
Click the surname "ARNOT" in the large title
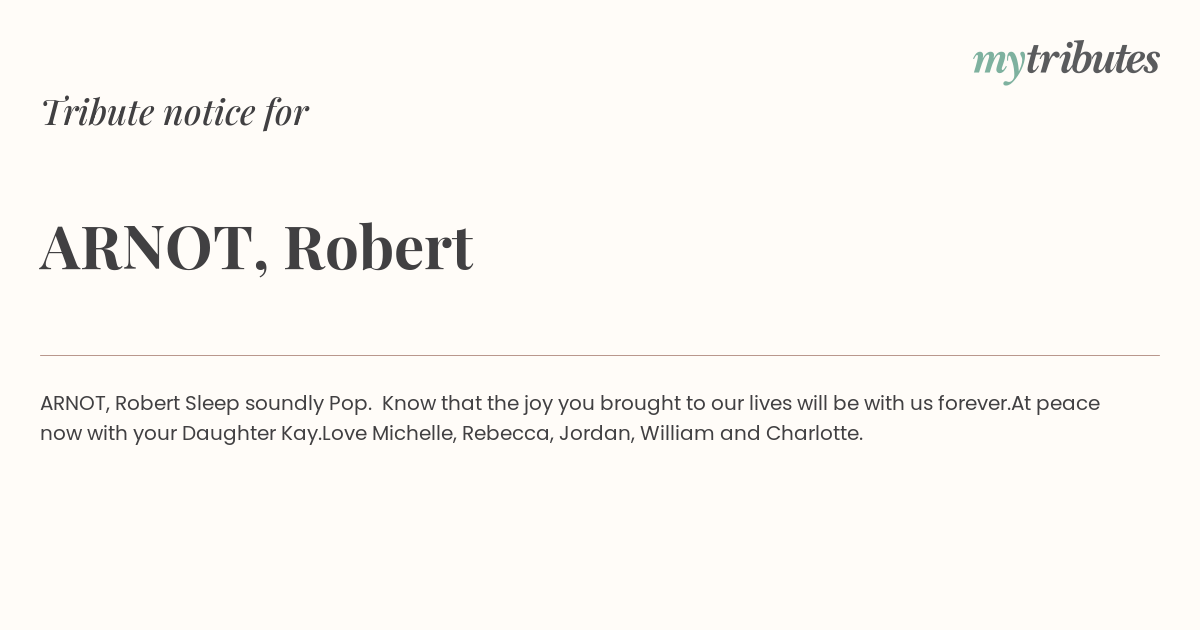(147, 247)
